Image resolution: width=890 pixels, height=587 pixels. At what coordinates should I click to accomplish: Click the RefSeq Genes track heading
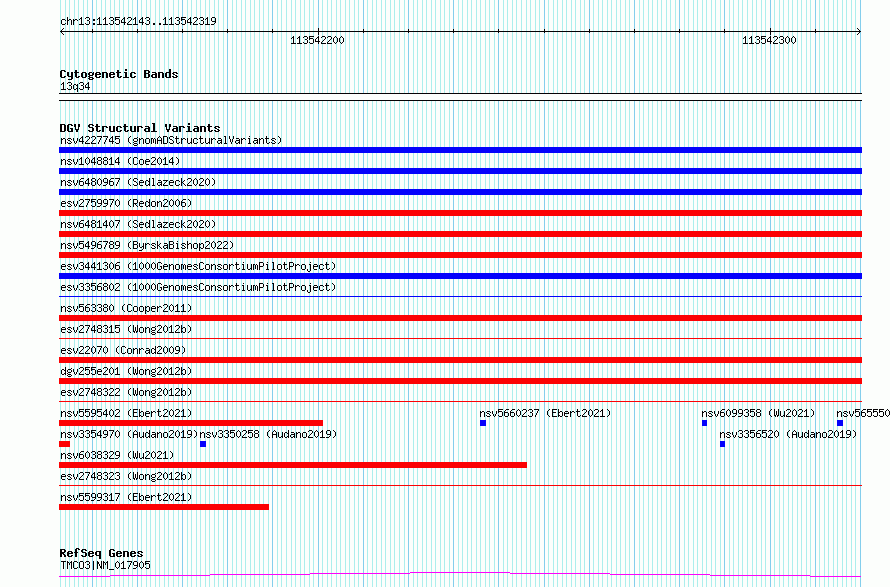tap(101, 553)
